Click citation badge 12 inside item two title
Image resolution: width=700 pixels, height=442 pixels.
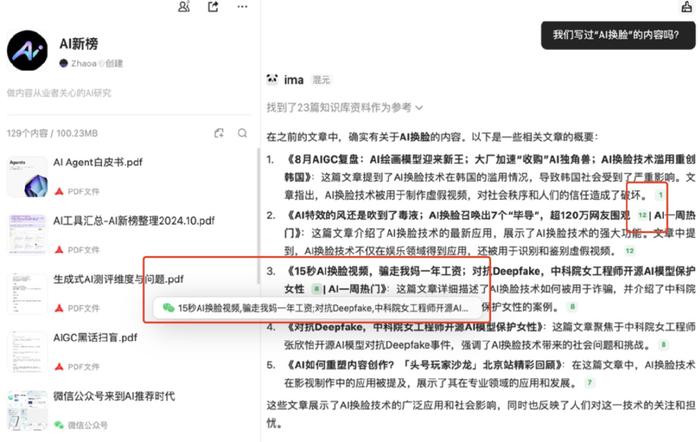[x=642, y=215]
